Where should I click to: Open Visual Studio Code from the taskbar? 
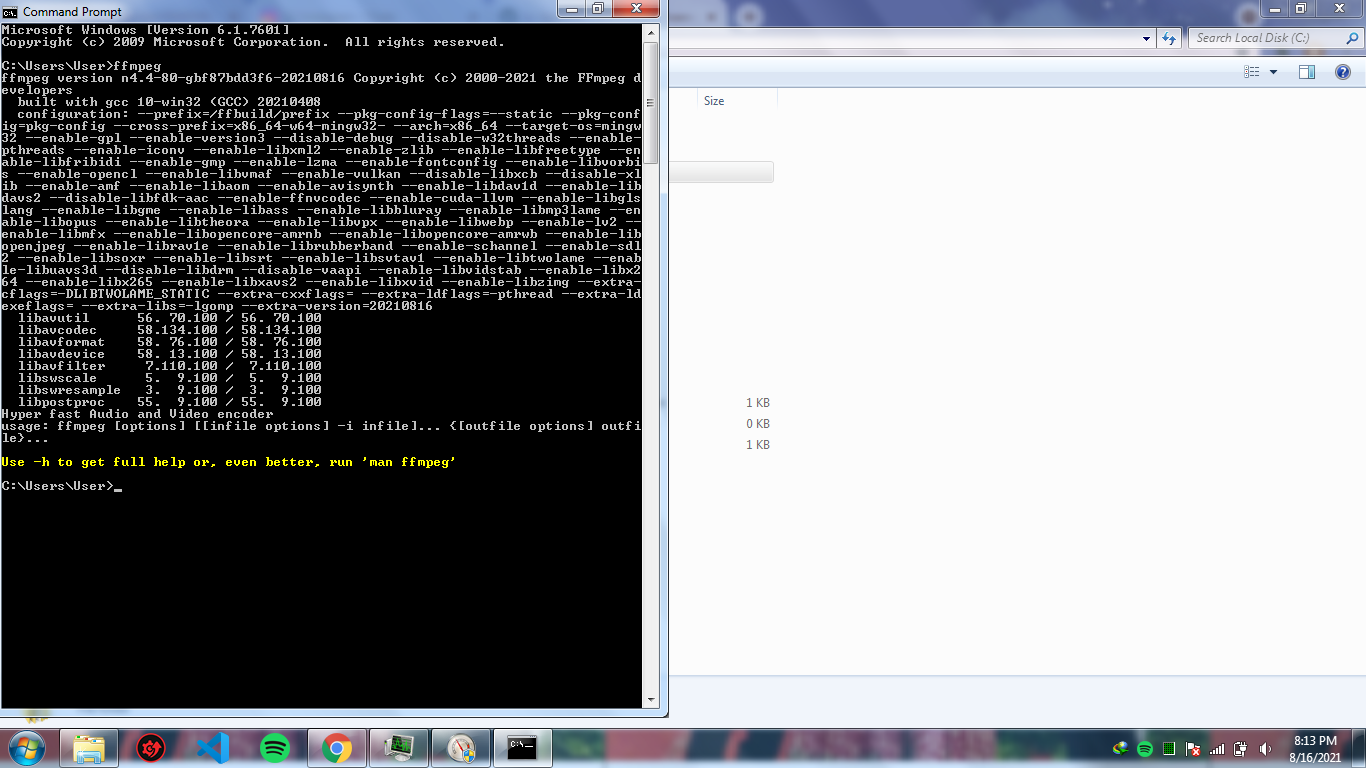tap(213, 748)
